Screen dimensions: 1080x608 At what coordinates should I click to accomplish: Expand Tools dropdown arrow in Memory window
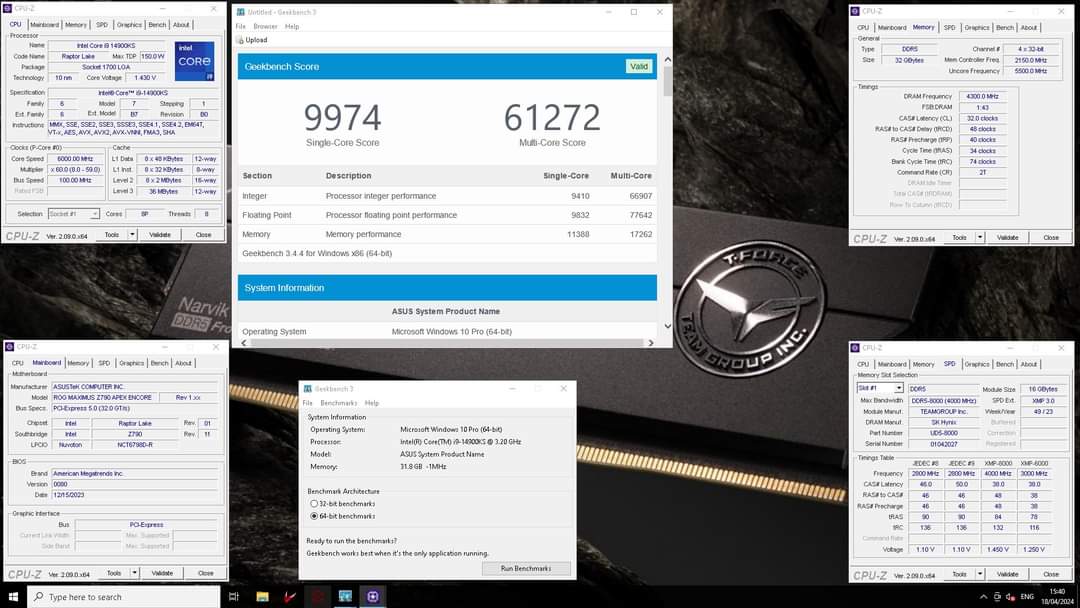pyautogui.click(x=979, y=238)
